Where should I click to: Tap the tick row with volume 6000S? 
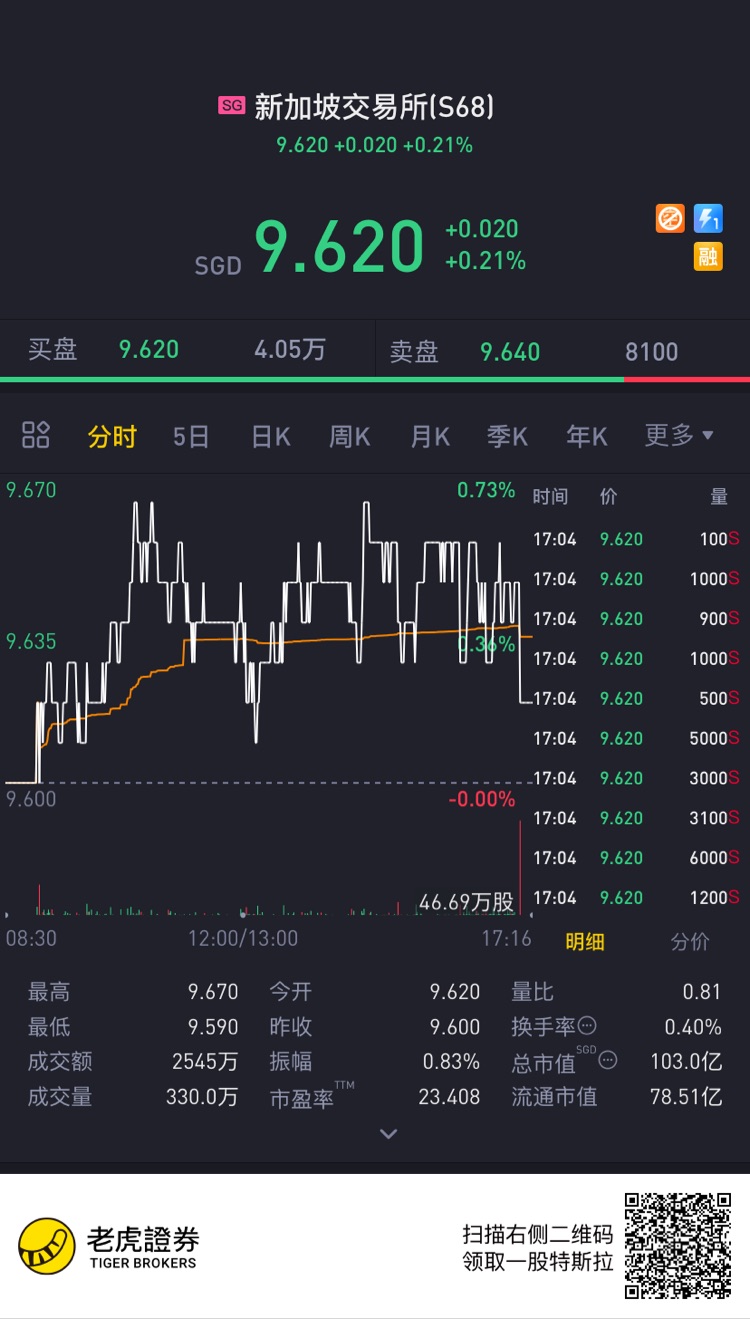636,858
